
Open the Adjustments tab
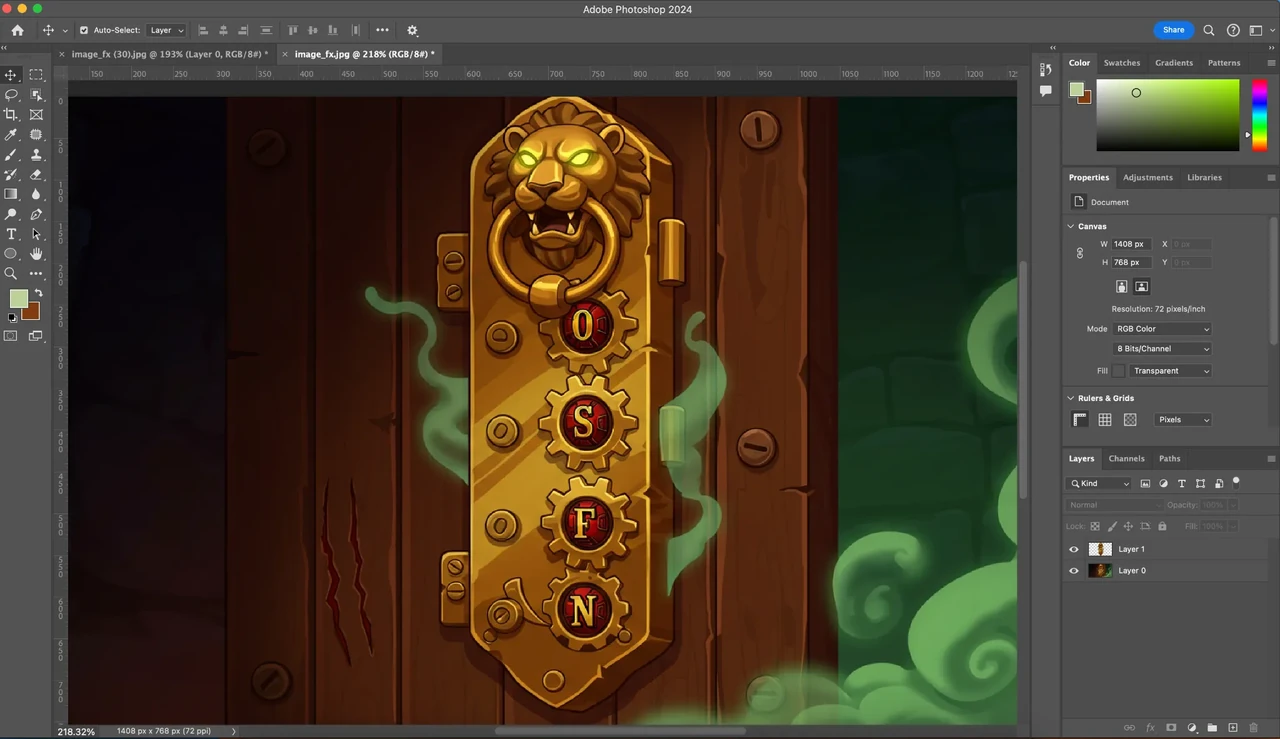pyautogui.click(x=1148, y=177)
